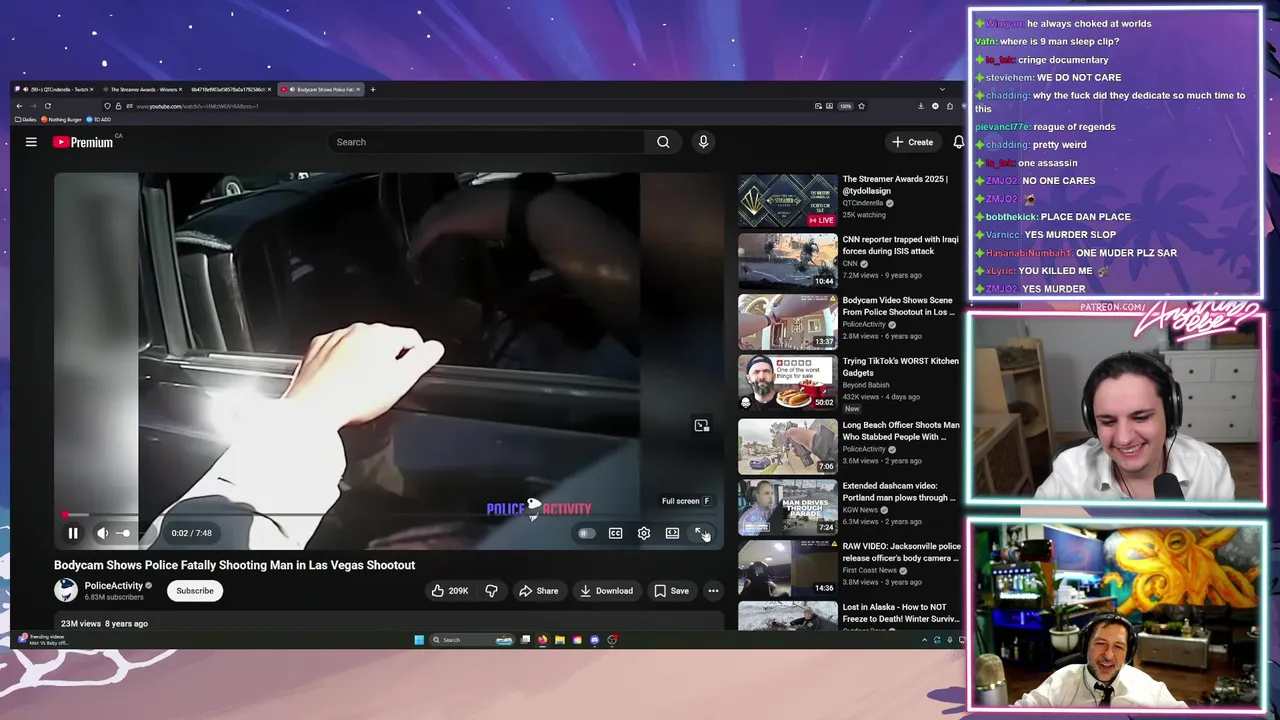The height and width of the screenshot is (720, 1280).
Task: Subscribe to PoliceActivity
Action: tap(195, 591)
